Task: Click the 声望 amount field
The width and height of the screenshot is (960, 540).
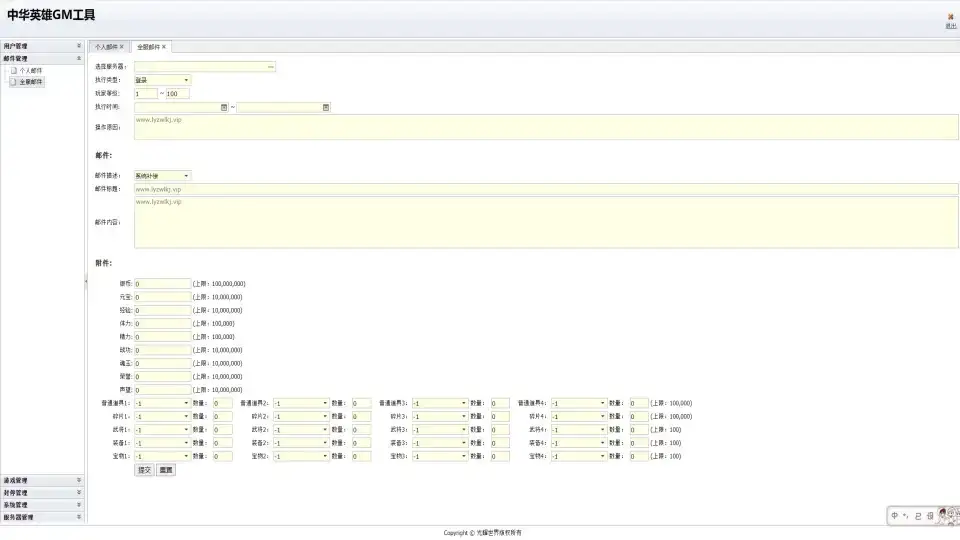Action: (x=163, y=390)
